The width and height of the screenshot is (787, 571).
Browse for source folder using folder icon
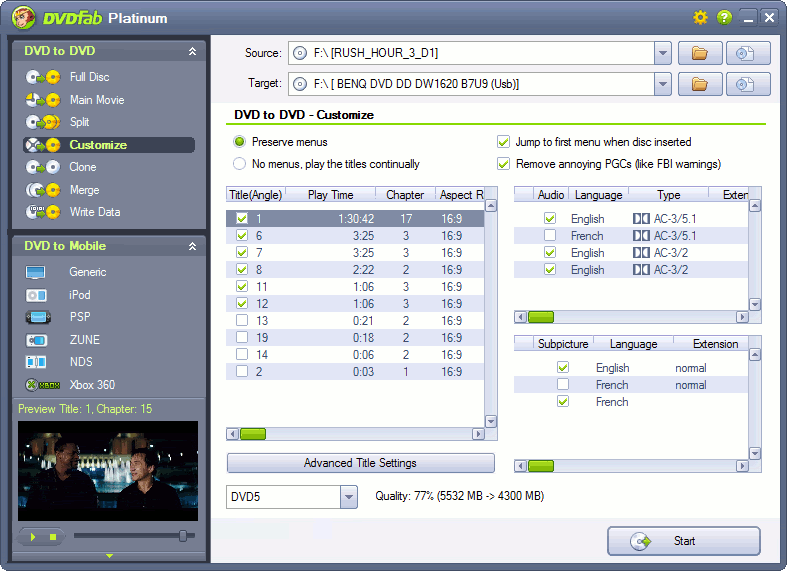pos(700,53)
